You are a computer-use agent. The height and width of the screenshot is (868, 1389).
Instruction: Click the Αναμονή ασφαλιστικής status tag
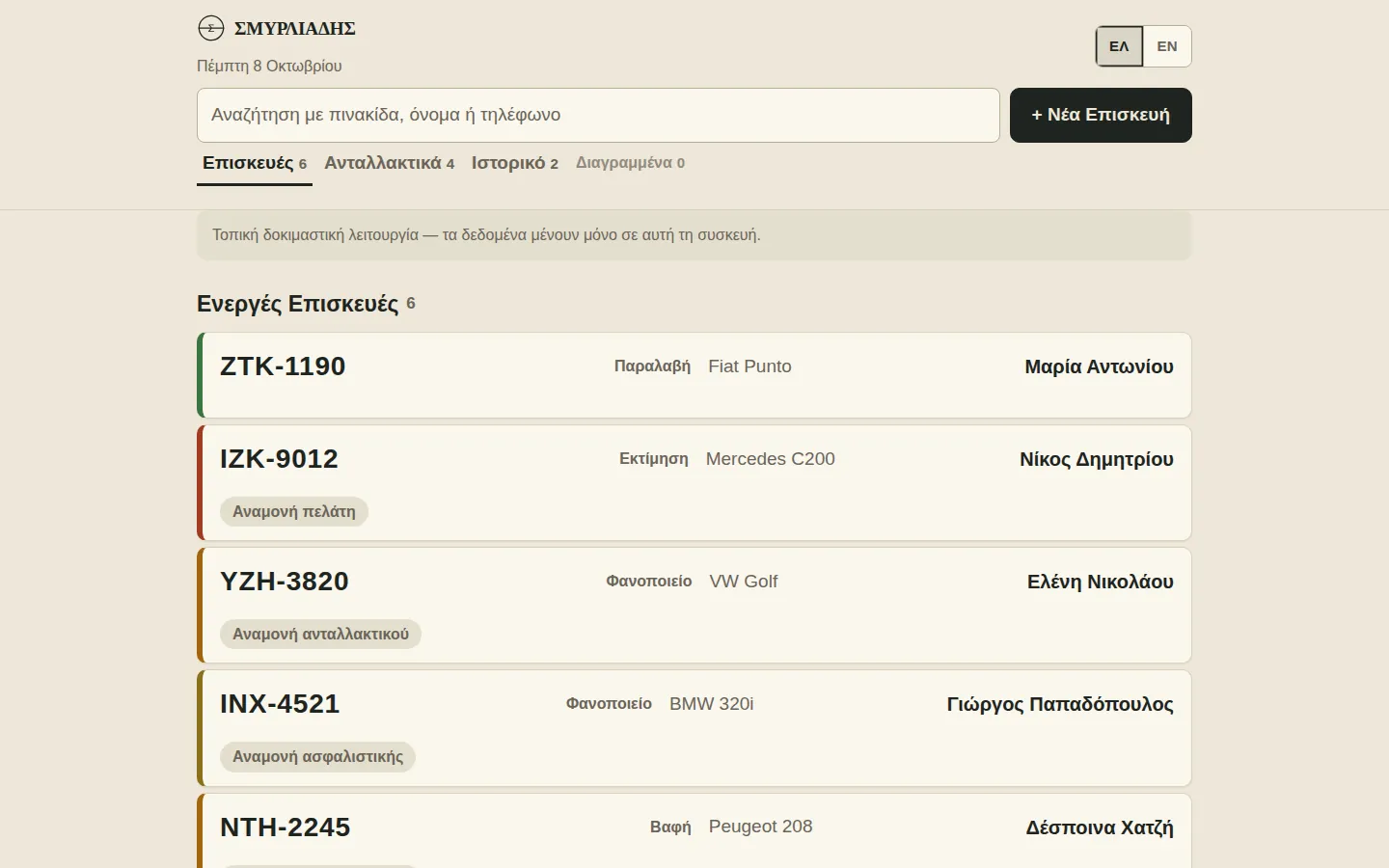tap(317, 756)
